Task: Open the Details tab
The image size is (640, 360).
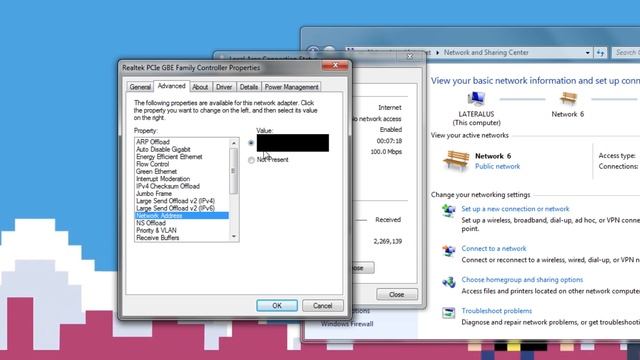Action: coord(249,87)
